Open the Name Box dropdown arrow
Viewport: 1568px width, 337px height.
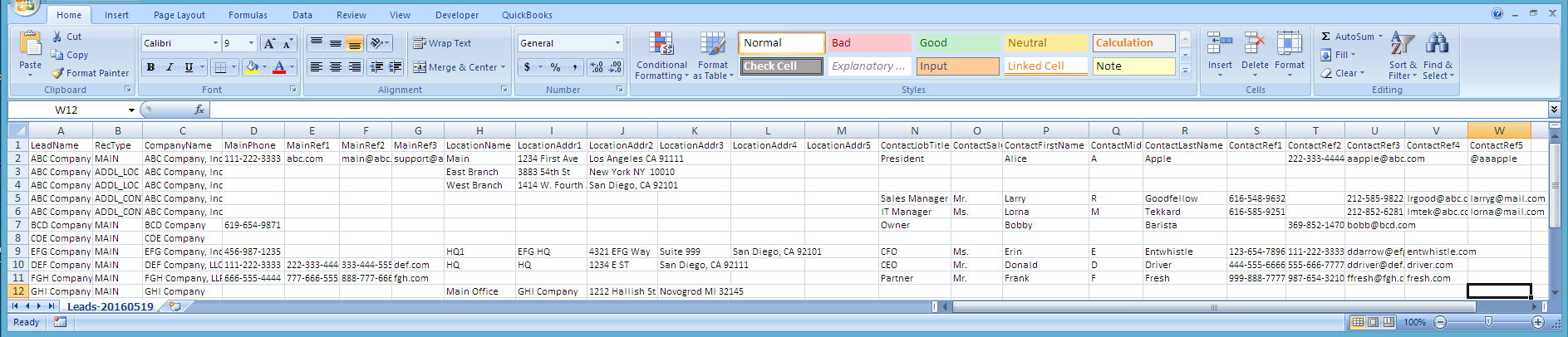(131, 110)
